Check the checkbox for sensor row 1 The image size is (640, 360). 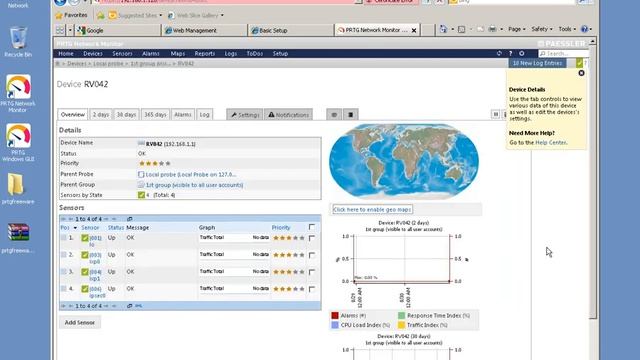click(x=312, y=238)
